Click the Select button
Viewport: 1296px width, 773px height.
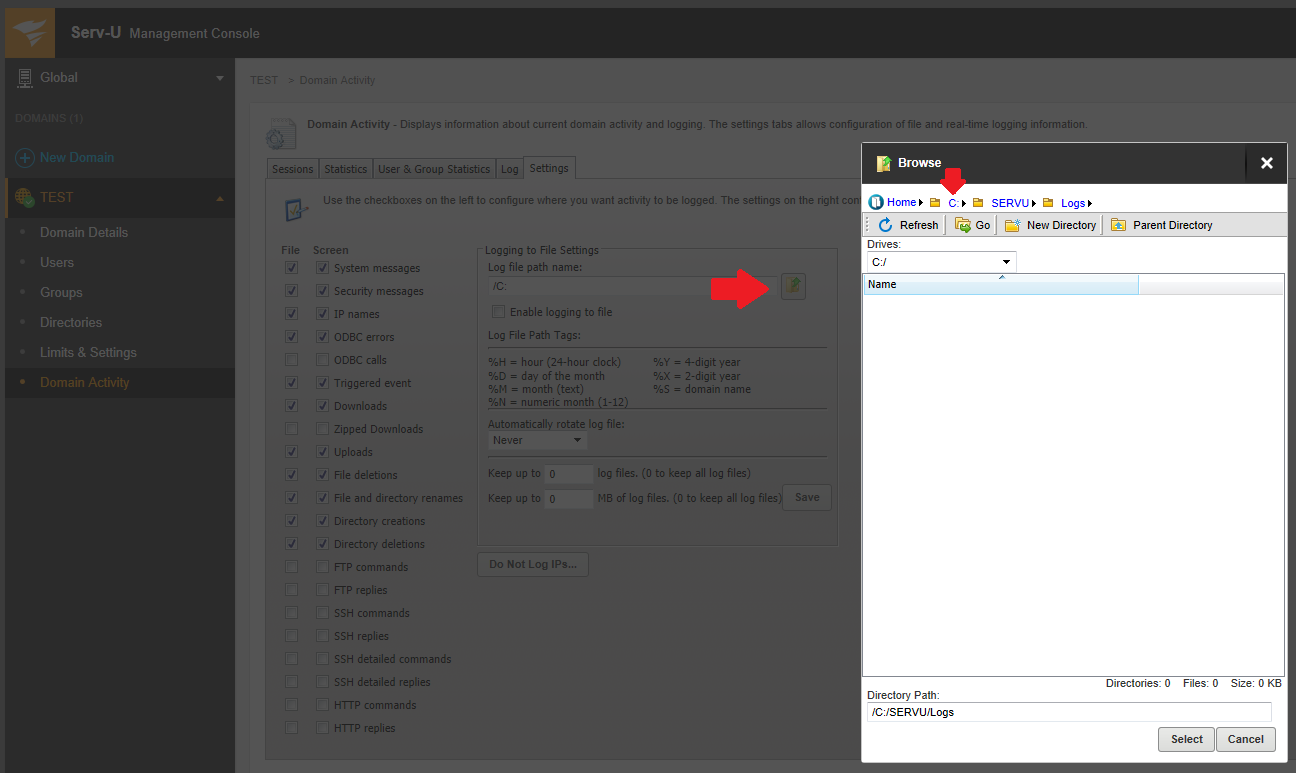tap(1186, 739)
